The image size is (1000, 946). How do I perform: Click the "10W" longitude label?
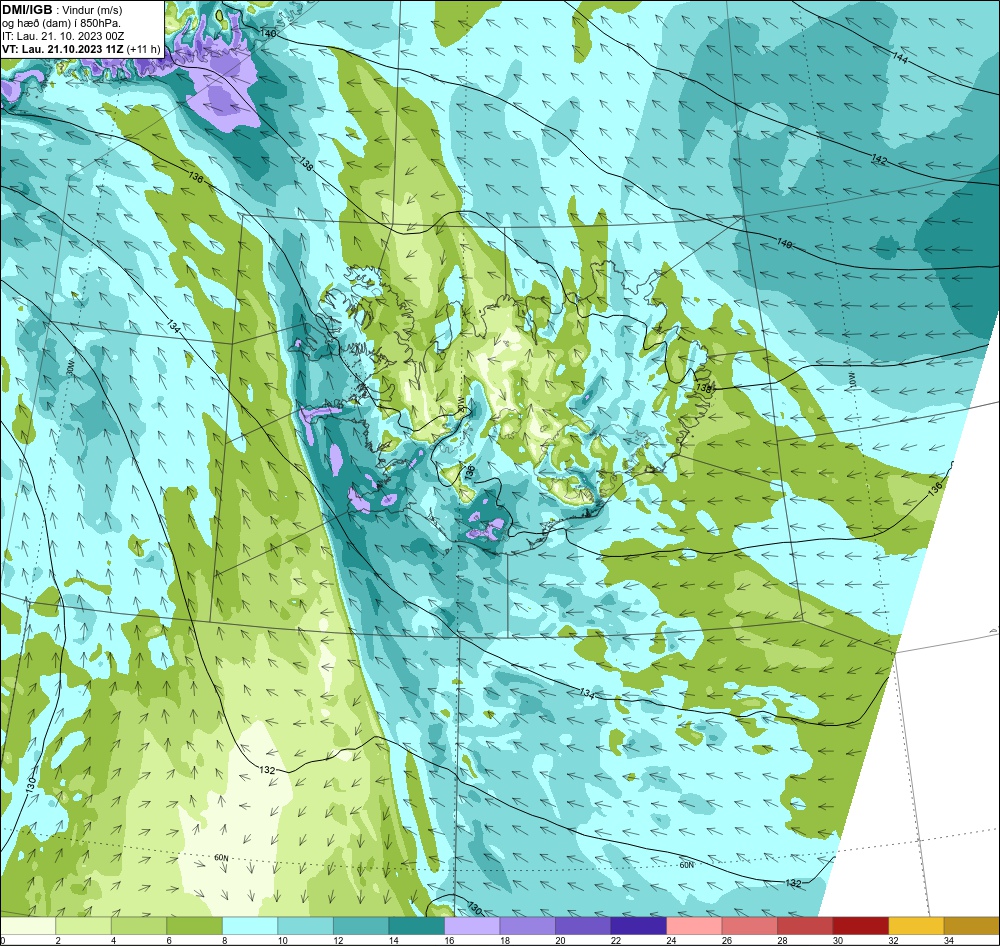point(850,379)
